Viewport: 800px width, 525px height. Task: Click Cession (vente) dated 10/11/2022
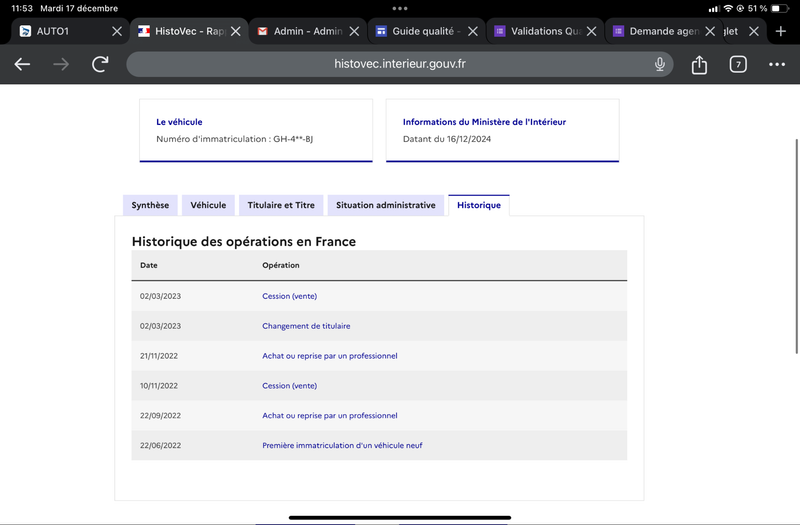point(289,386)
